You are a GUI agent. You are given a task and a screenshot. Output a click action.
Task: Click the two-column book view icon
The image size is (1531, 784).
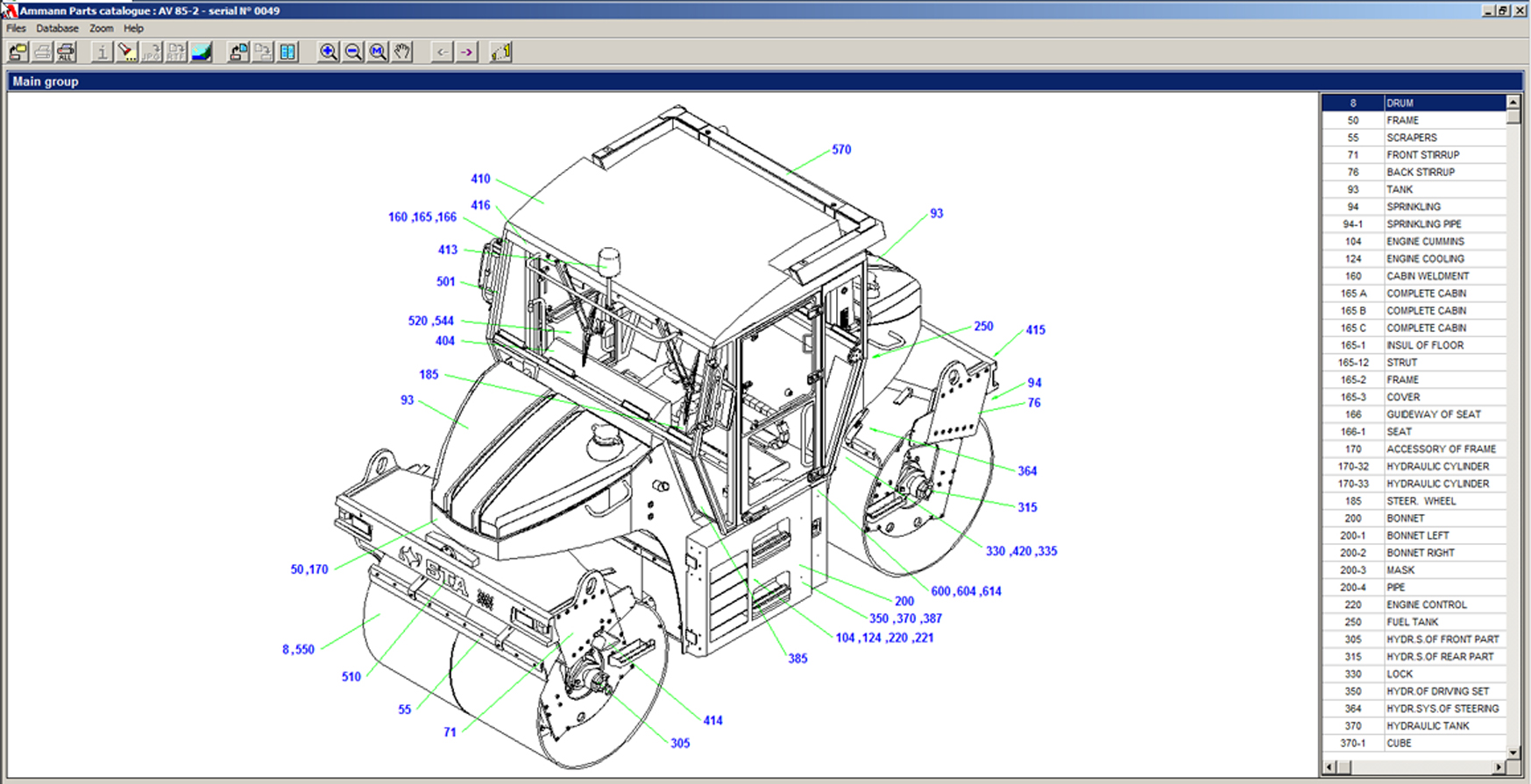(287, 53)
